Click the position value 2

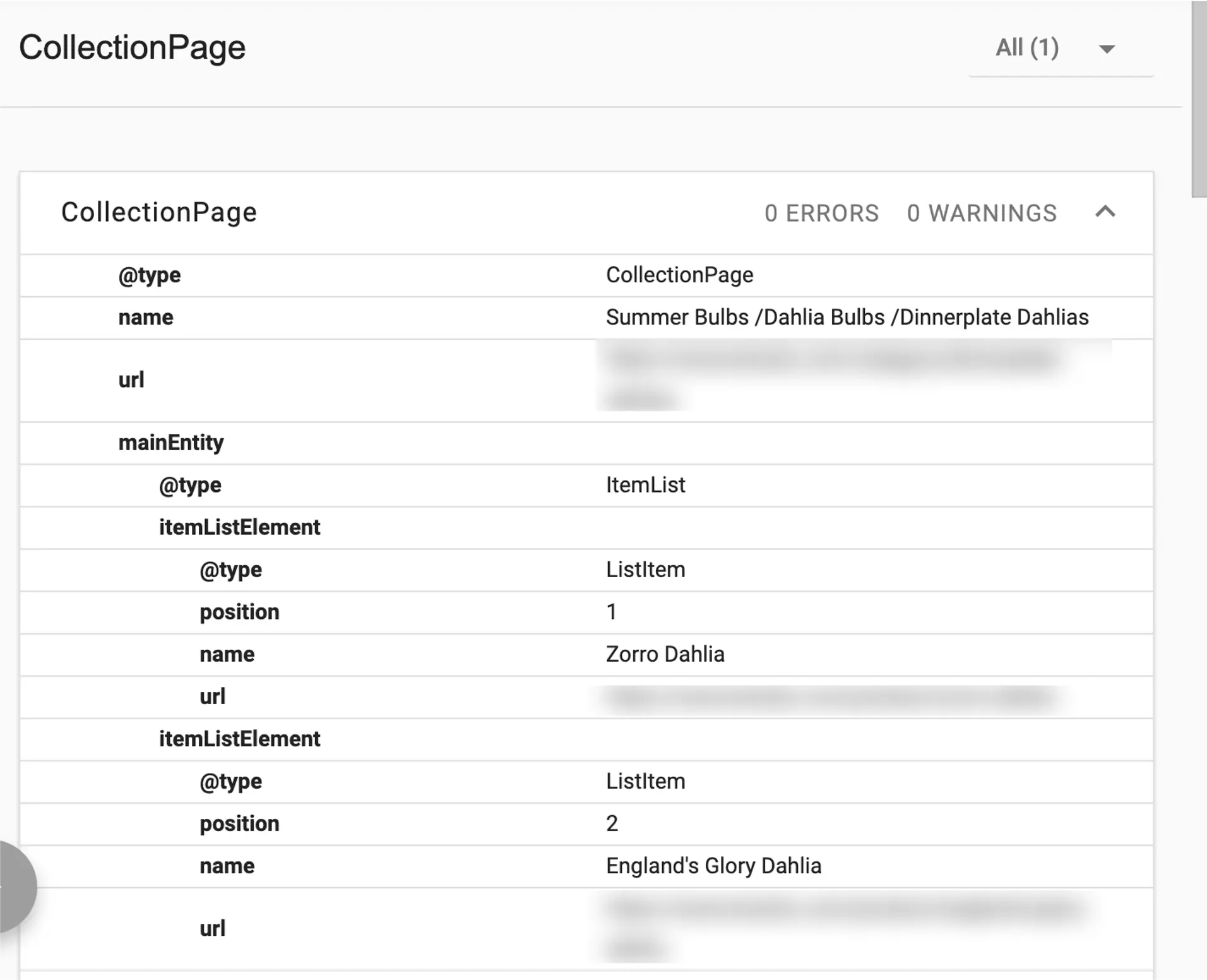pyautogui.click(x=610, y=823)
